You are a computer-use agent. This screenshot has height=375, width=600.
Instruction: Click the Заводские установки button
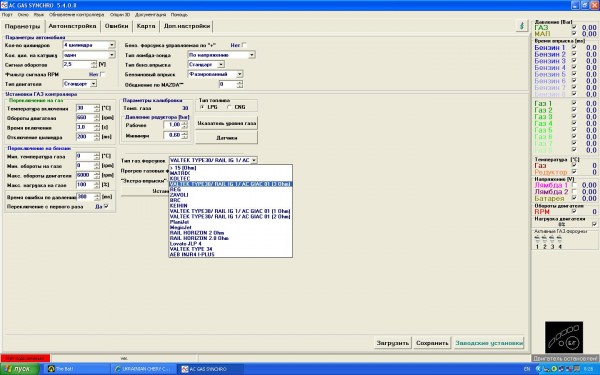489,343
